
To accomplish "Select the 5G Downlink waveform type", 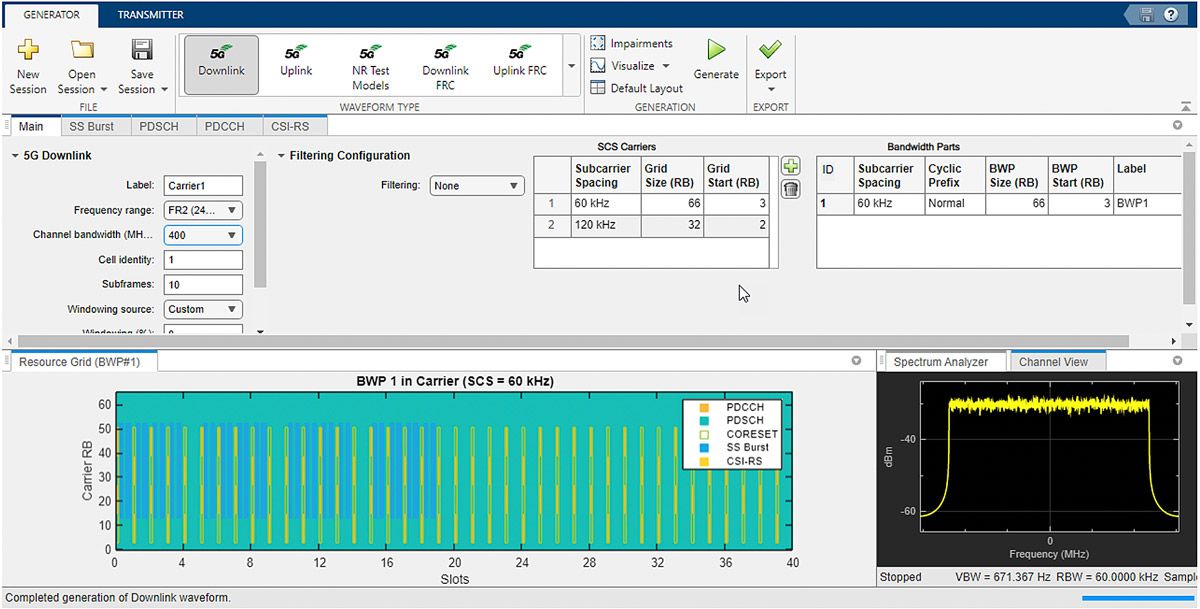I will pos(221,62).
